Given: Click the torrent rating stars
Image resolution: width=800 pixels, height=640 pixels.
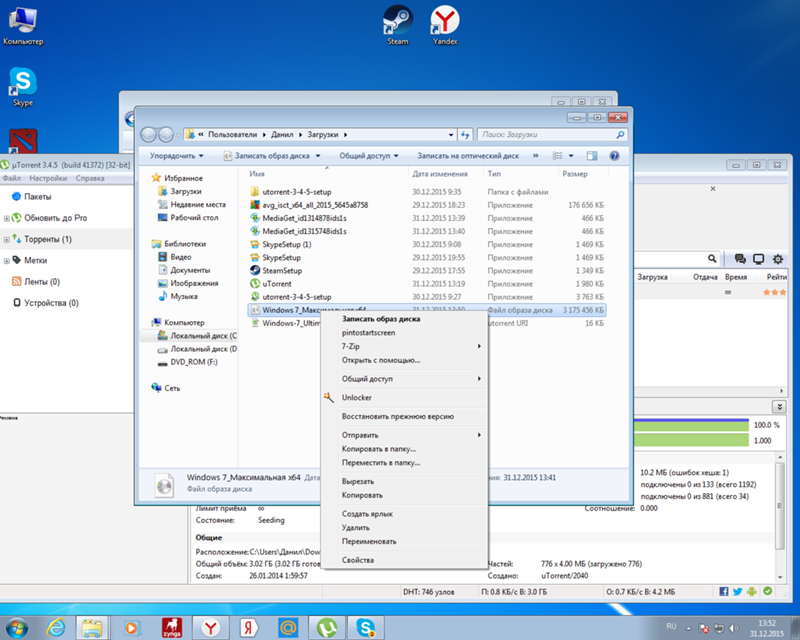Looking at the screenshot, I should coord(774,292).
